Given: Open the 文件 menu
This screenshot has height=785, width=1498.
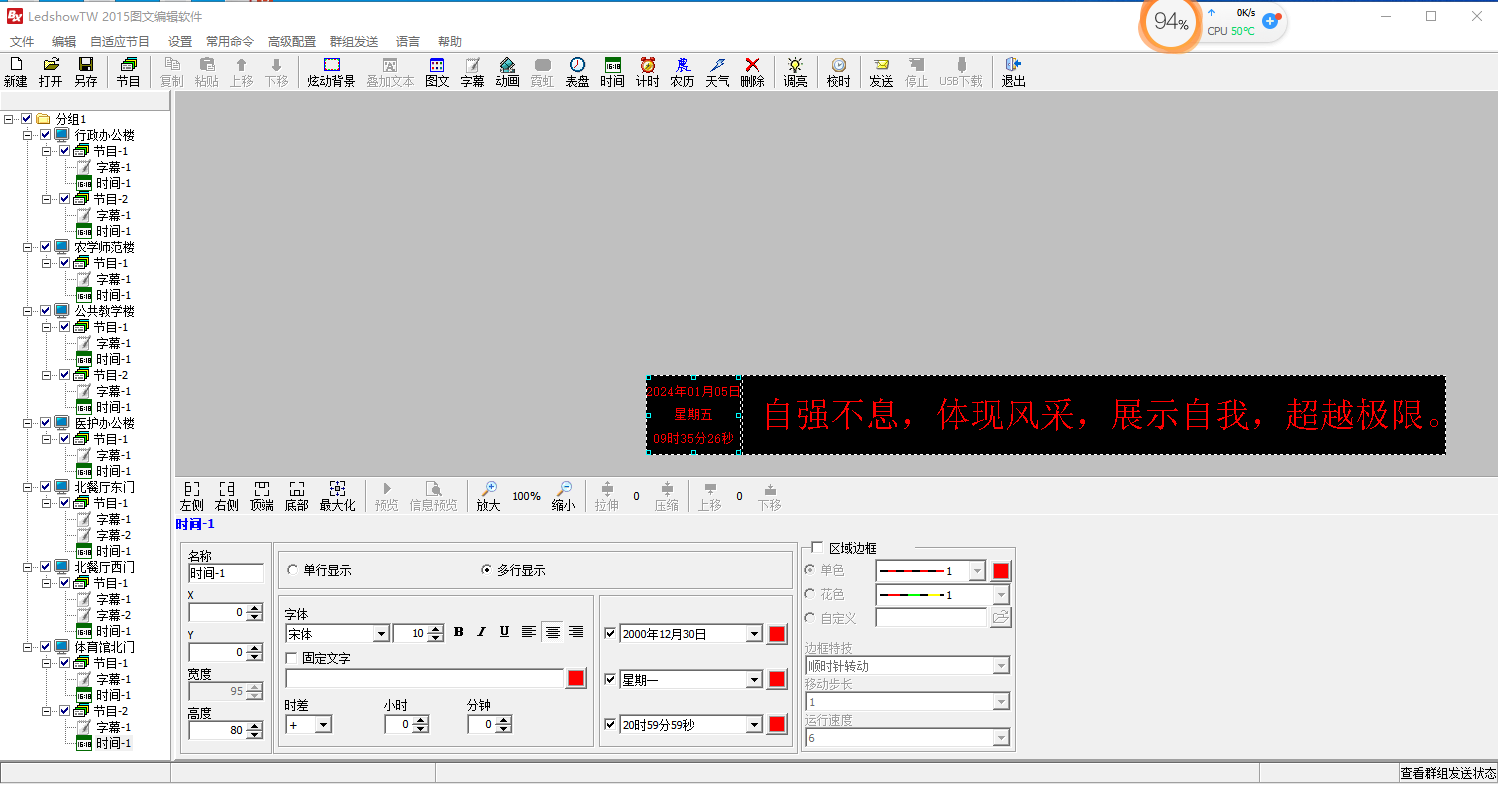Looking at the screenshot, I should pos(21,41).
